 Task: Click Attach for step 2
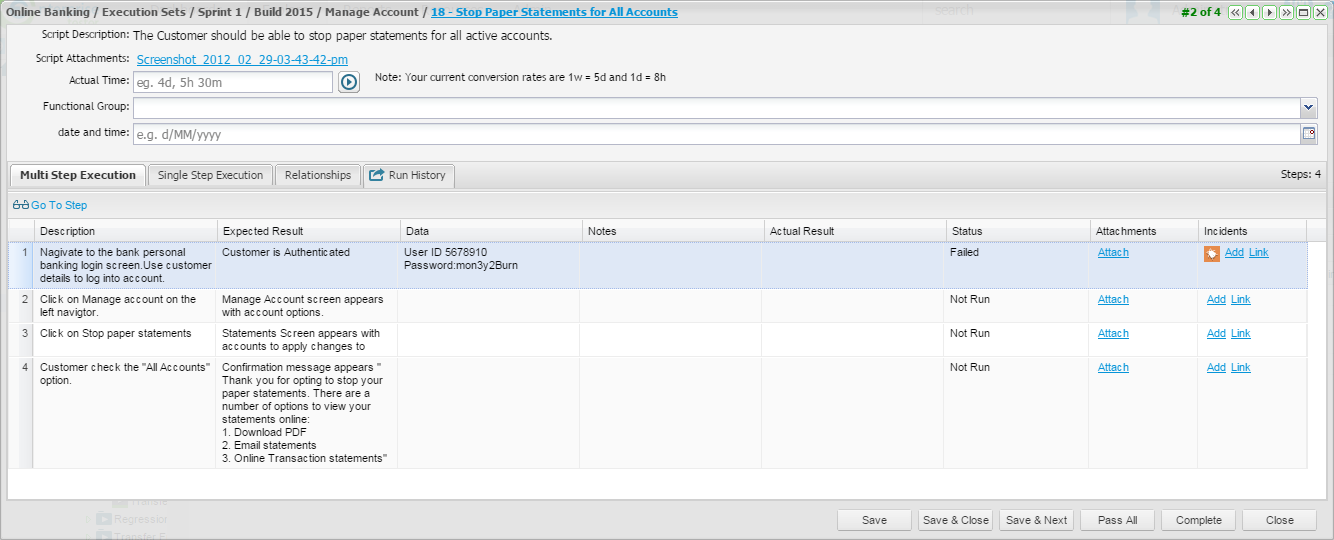coord(1113,300)
